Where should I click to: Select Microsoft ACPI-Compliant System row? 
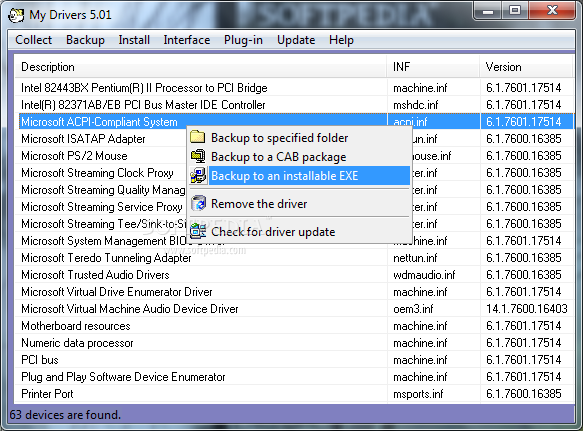pos(295,122)
